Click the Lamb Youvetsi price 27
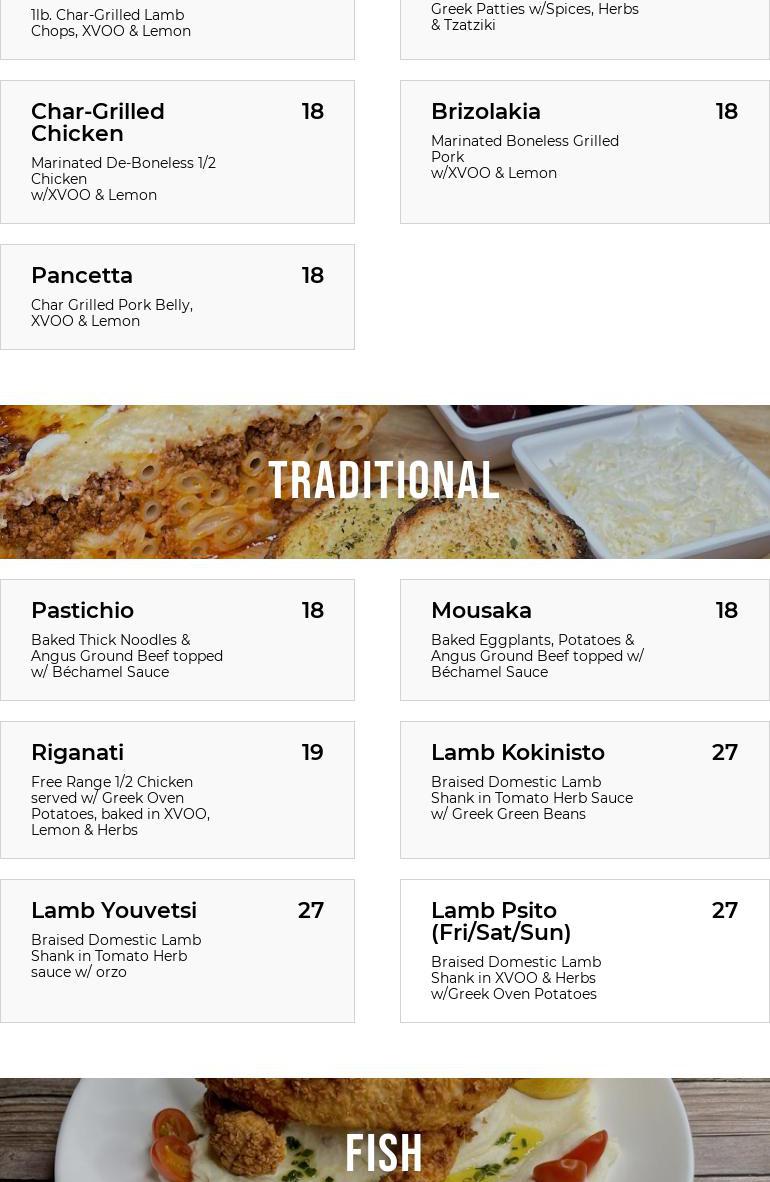The image size is (770, 1182). coord(310,911)
